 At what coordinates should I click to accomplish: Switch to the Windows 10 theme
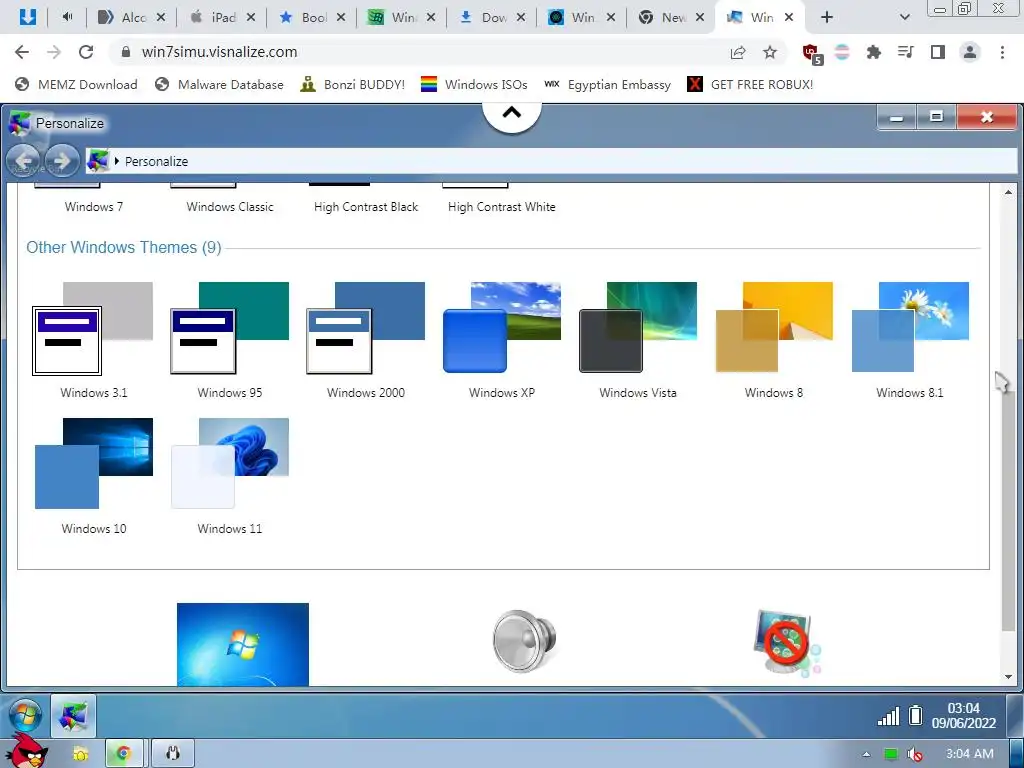click(93, 464)
